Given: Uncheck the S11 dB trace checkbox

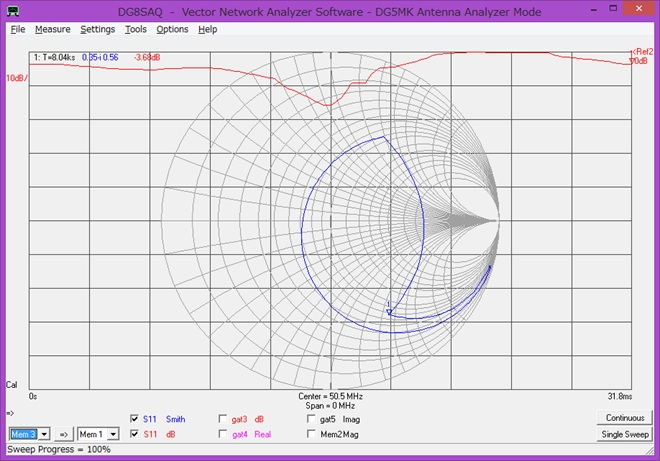Looking at the screenshot, I should click(x=135, y=434).
